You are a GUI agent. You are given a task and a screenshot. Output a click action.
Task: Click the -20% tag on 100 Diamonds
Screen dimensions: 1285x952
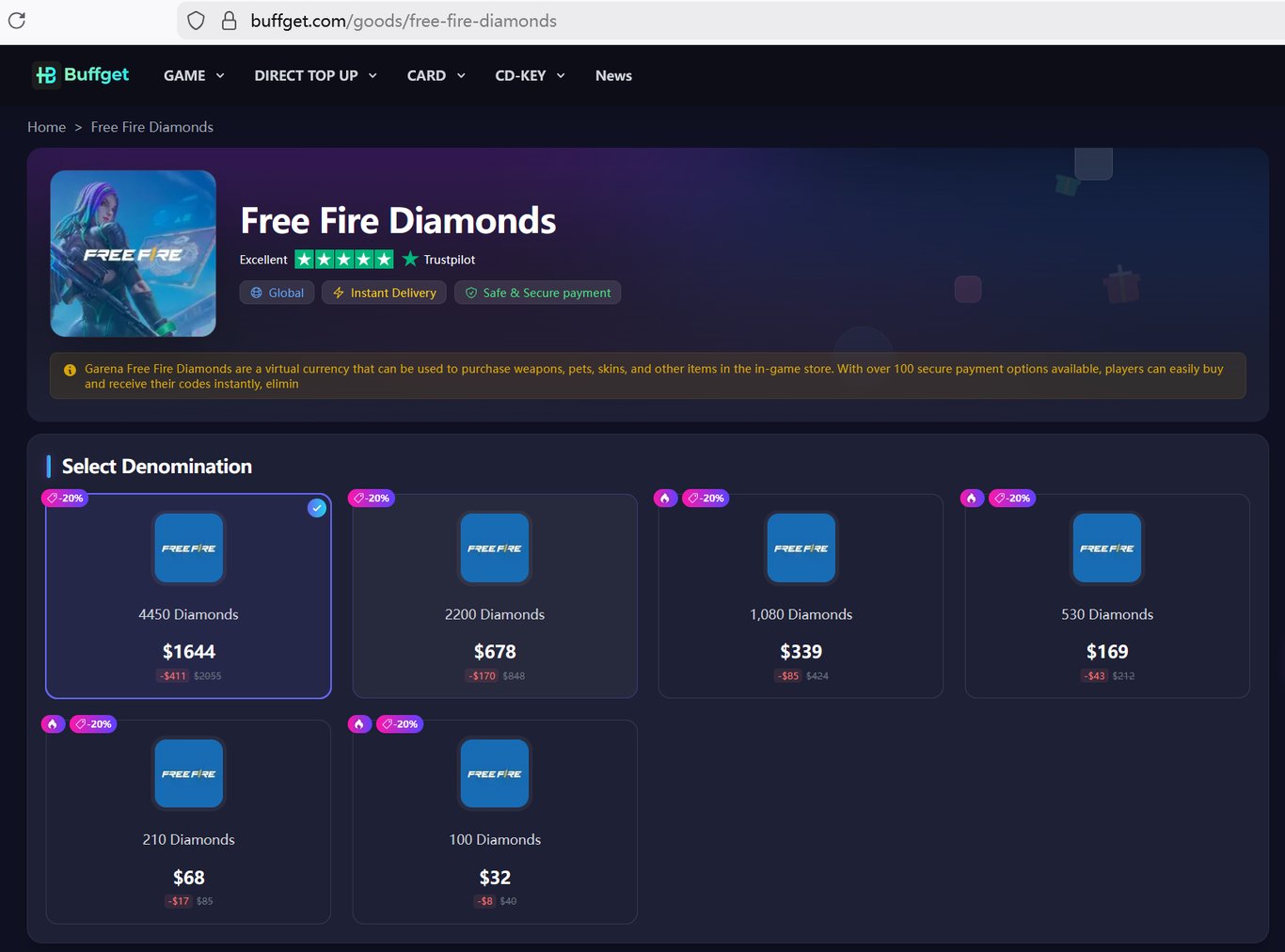coord(400,723)
